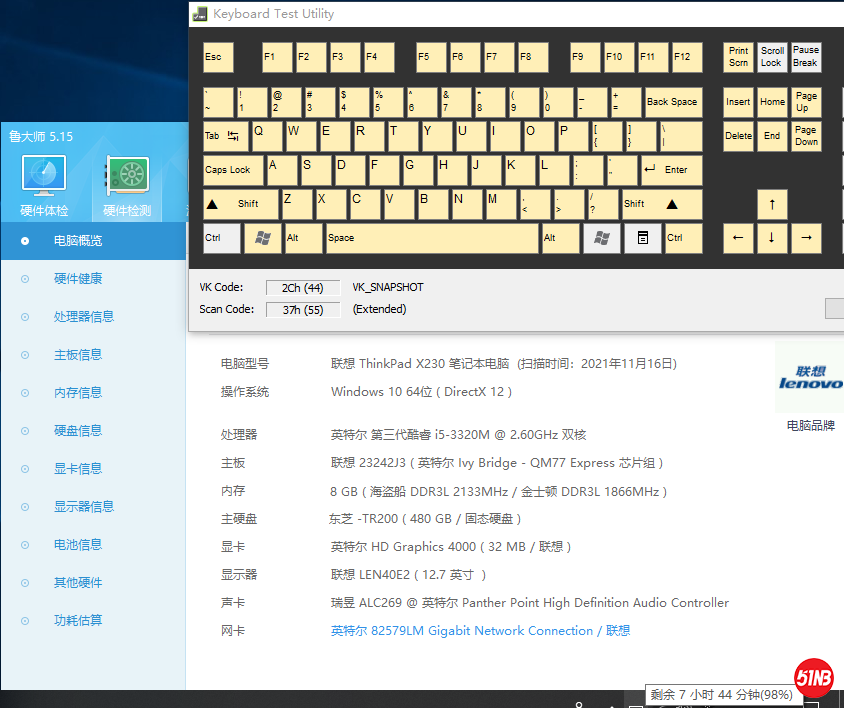The width and height of the screenshot is (844, 708).
Task: Click the Windows 10 64位 OS text
Action: (421, 392)
